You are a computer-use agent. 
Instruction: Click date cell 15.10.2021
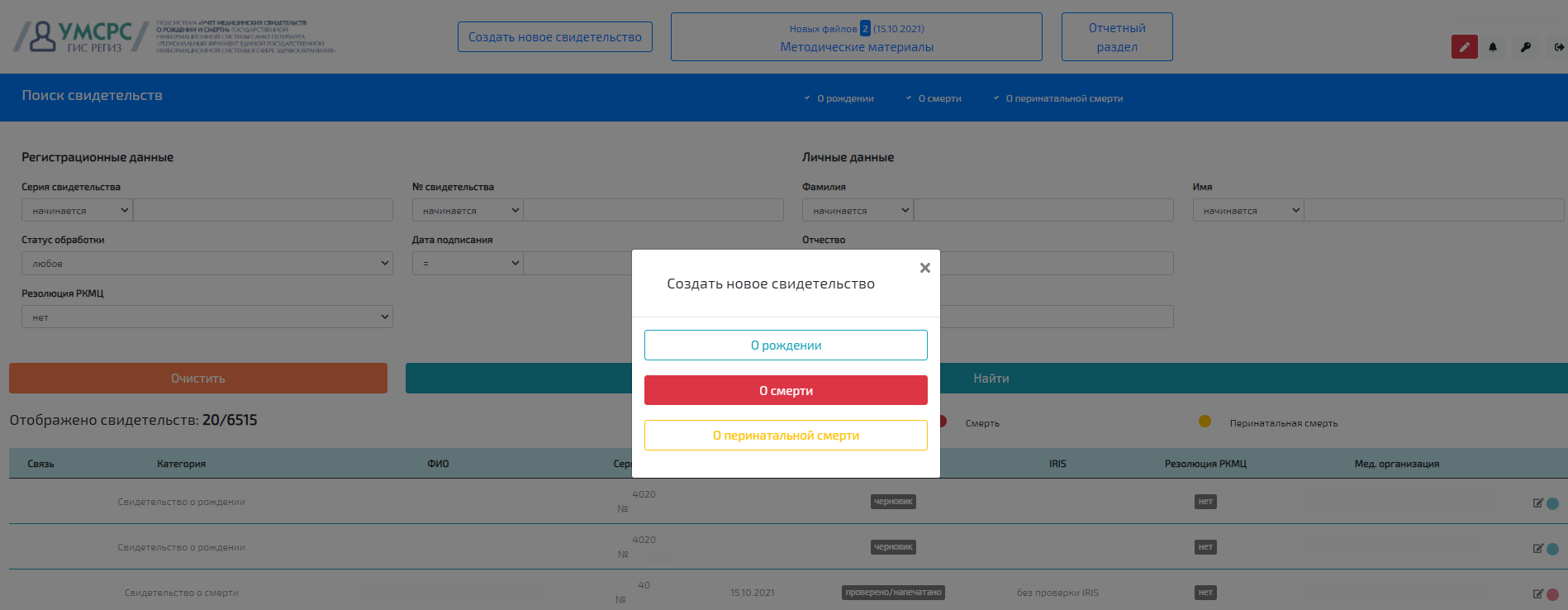pyautogui.click(x=753, y=593)
